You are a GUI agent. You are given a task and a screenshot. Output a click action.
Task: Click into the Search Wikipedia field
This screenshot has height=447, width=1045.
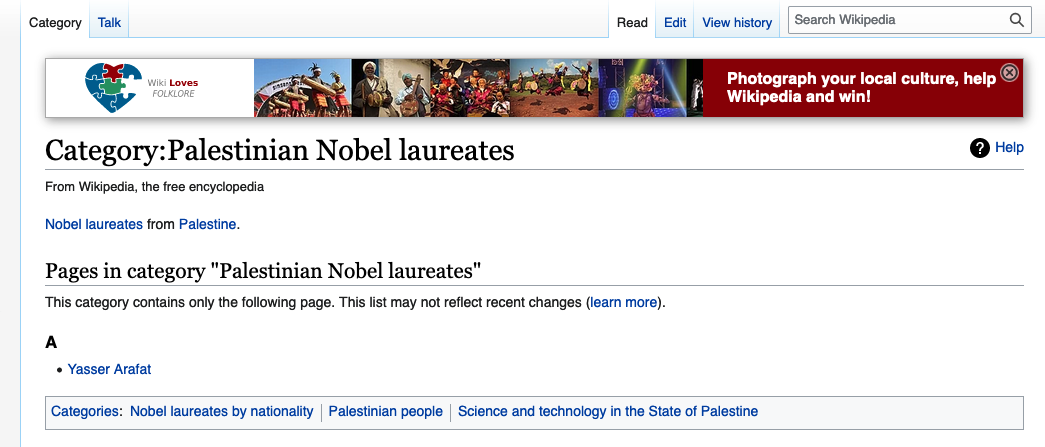coord(898,20)
